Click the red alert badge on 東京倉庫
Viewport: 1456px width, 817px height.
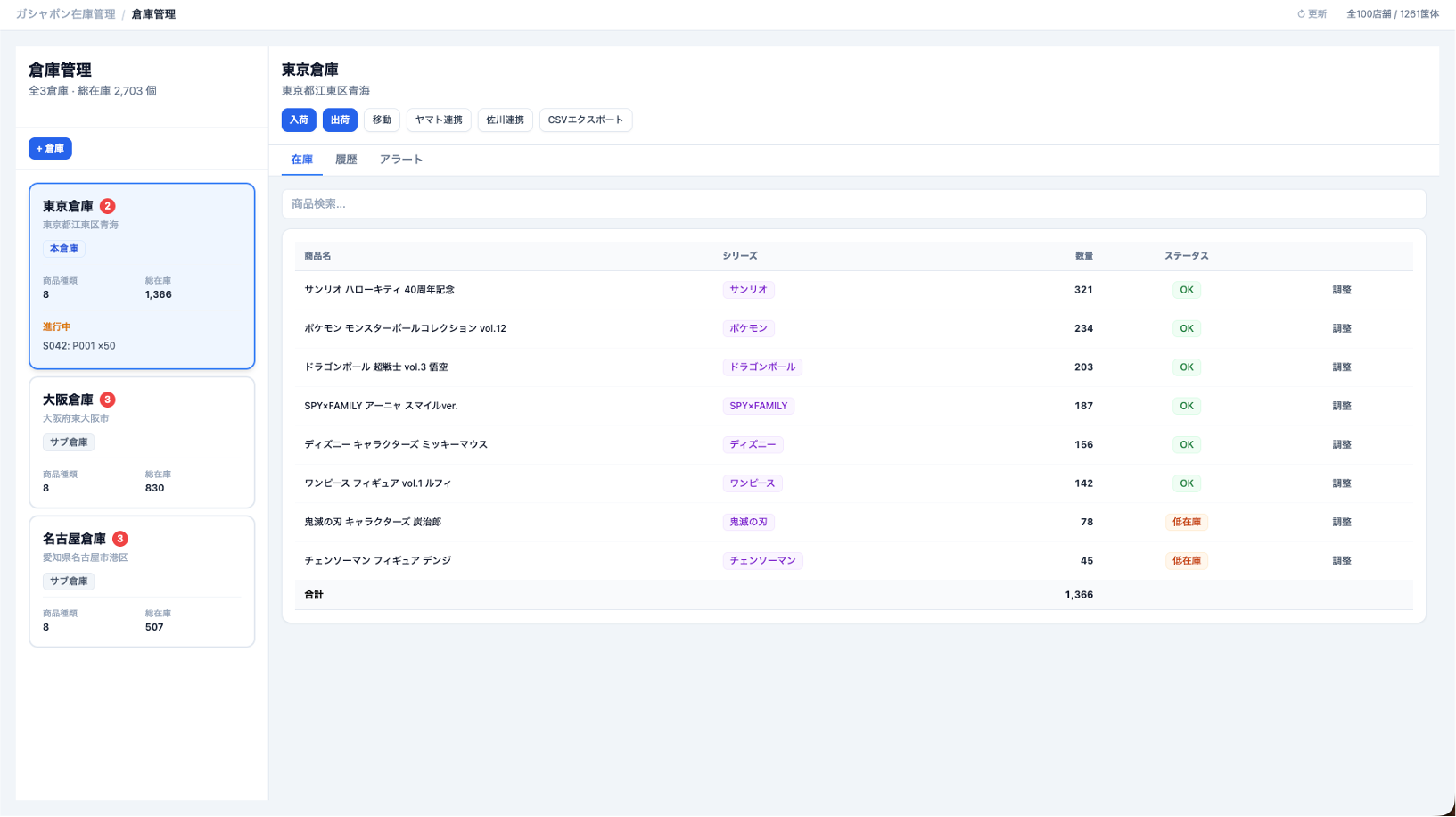(x=108, y=206)
